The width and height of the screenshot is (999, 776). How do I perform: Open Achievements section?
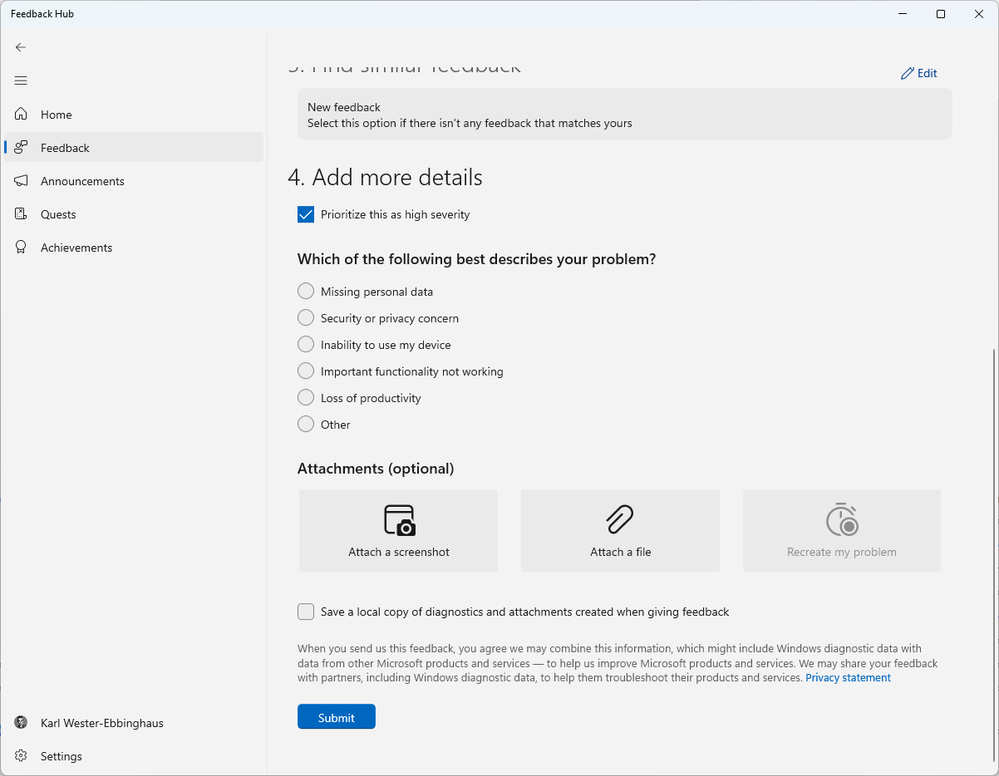133,247
